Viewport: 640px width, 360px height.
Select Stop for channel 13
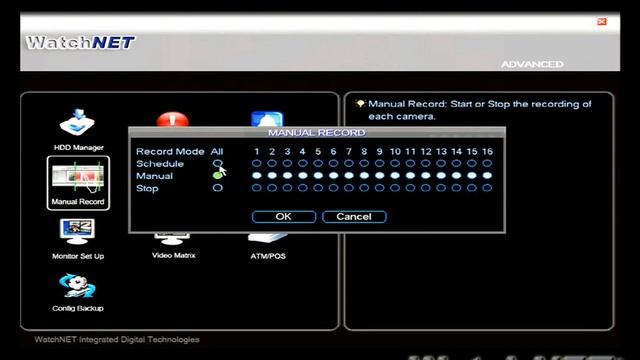[x=441, y=188]
